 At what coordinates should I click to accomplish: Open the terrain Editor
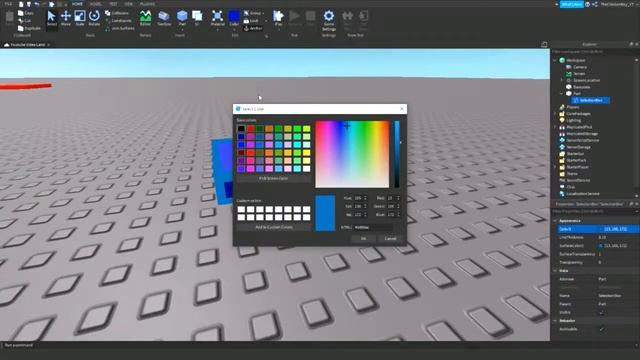coord(145,18)
